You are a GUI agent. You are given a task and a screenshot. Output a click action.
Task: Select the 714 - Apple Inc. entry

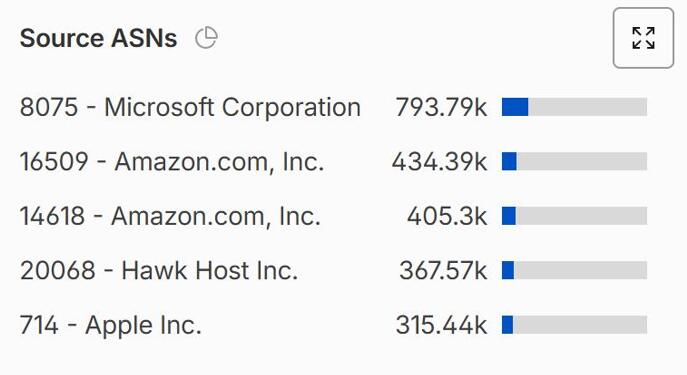tap(110, 325)
